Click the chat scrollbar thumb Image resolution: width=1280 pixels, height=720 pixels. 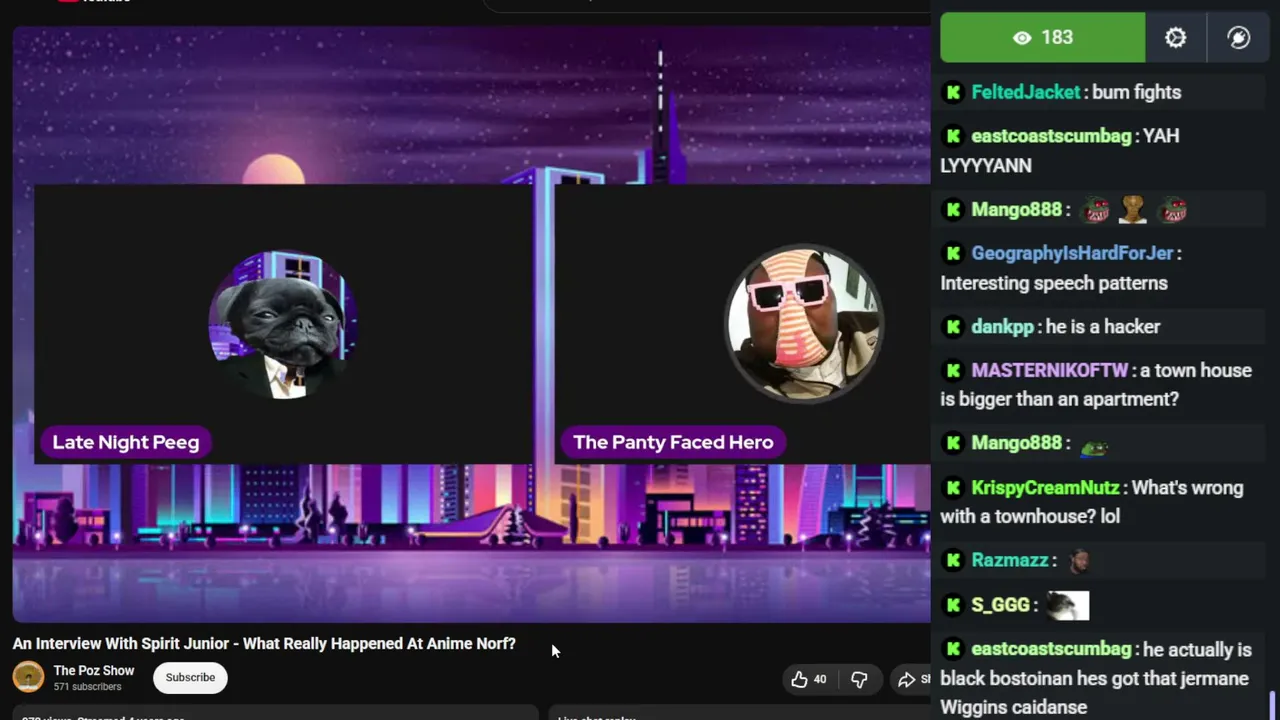click(x=1273, y=705)
